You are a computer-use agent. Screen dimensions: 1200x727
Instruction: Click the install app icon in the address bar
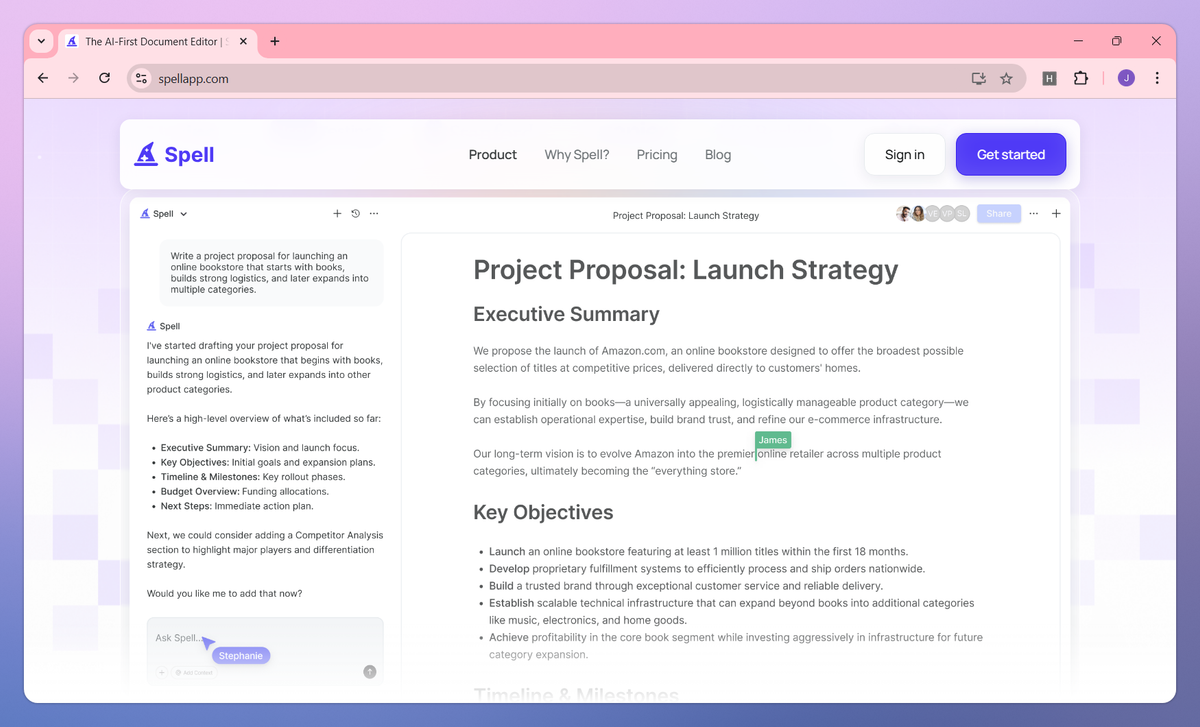[979, 78]
